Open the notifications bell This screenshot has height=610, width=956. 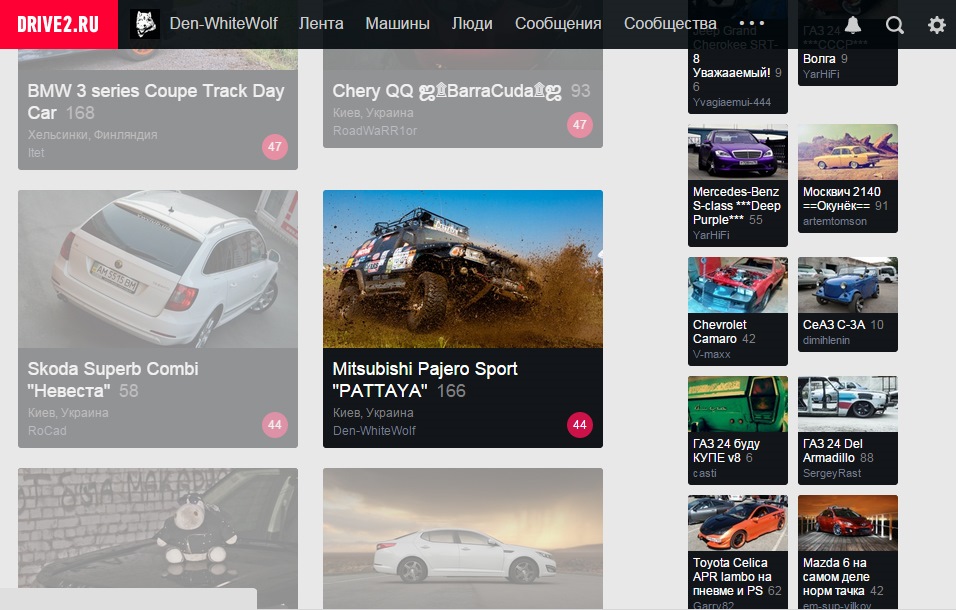click(x=852, y=24)
